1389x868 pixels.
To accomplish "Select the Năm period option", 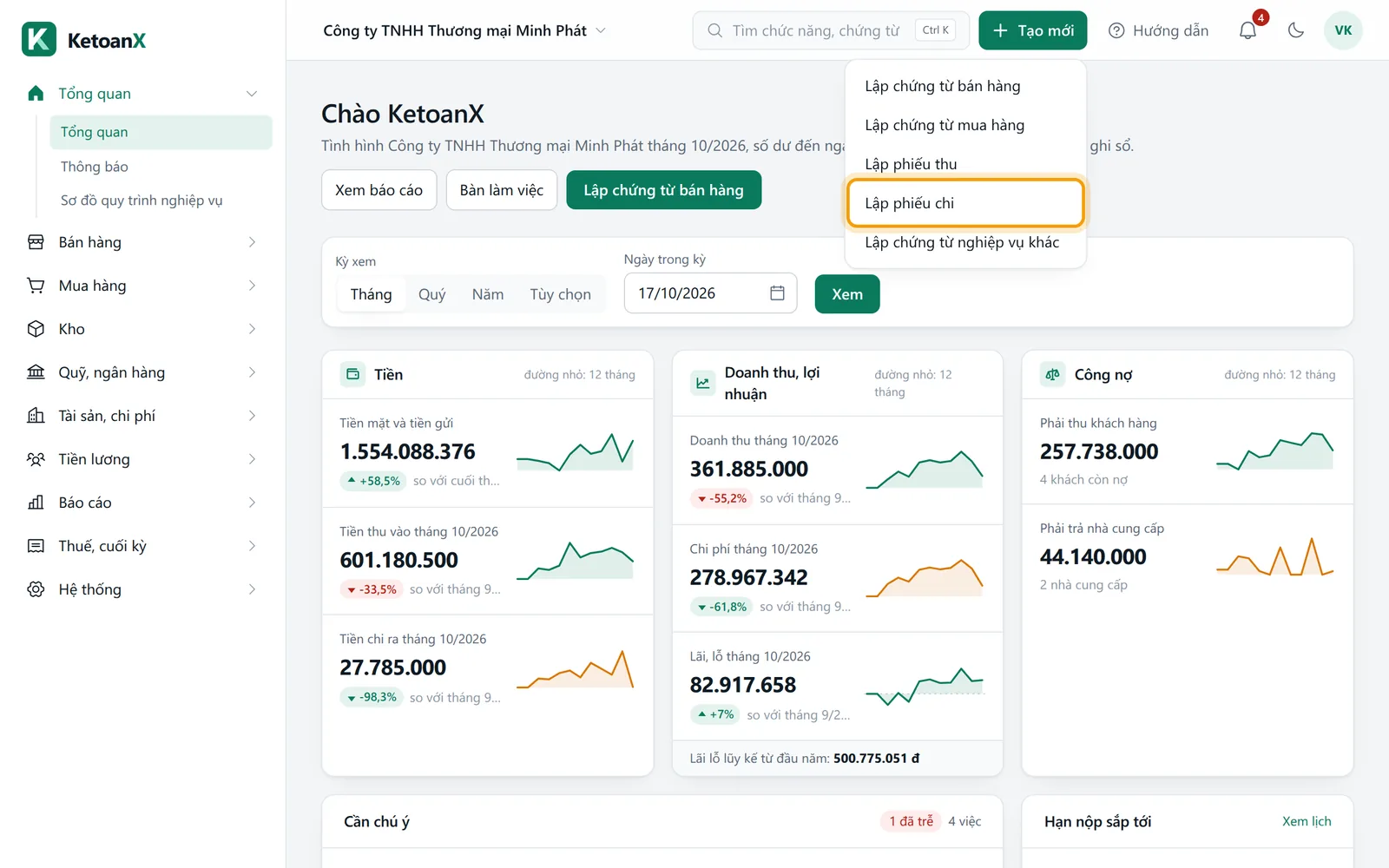I will pyautogui.click(x=488, y=294).
